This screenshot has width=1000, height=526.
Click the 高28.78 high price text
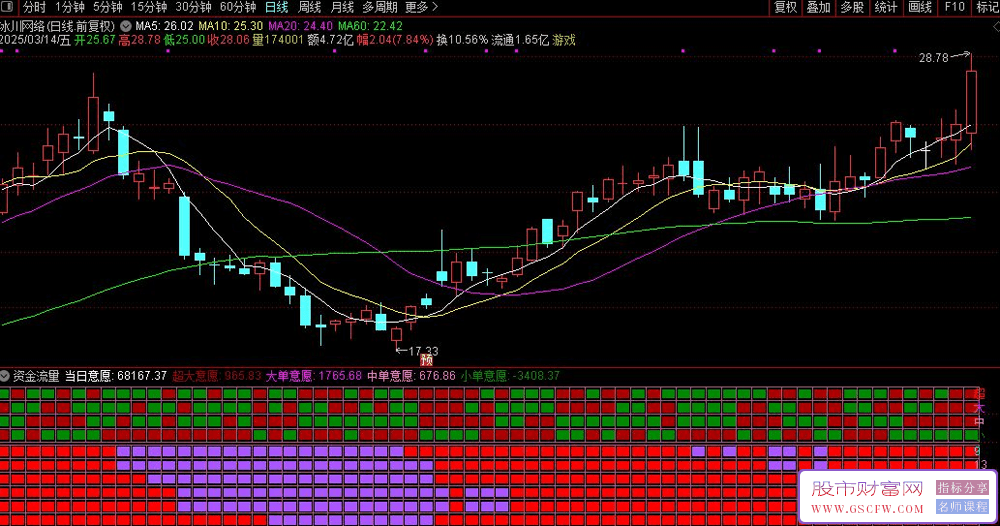pos(139,40)
